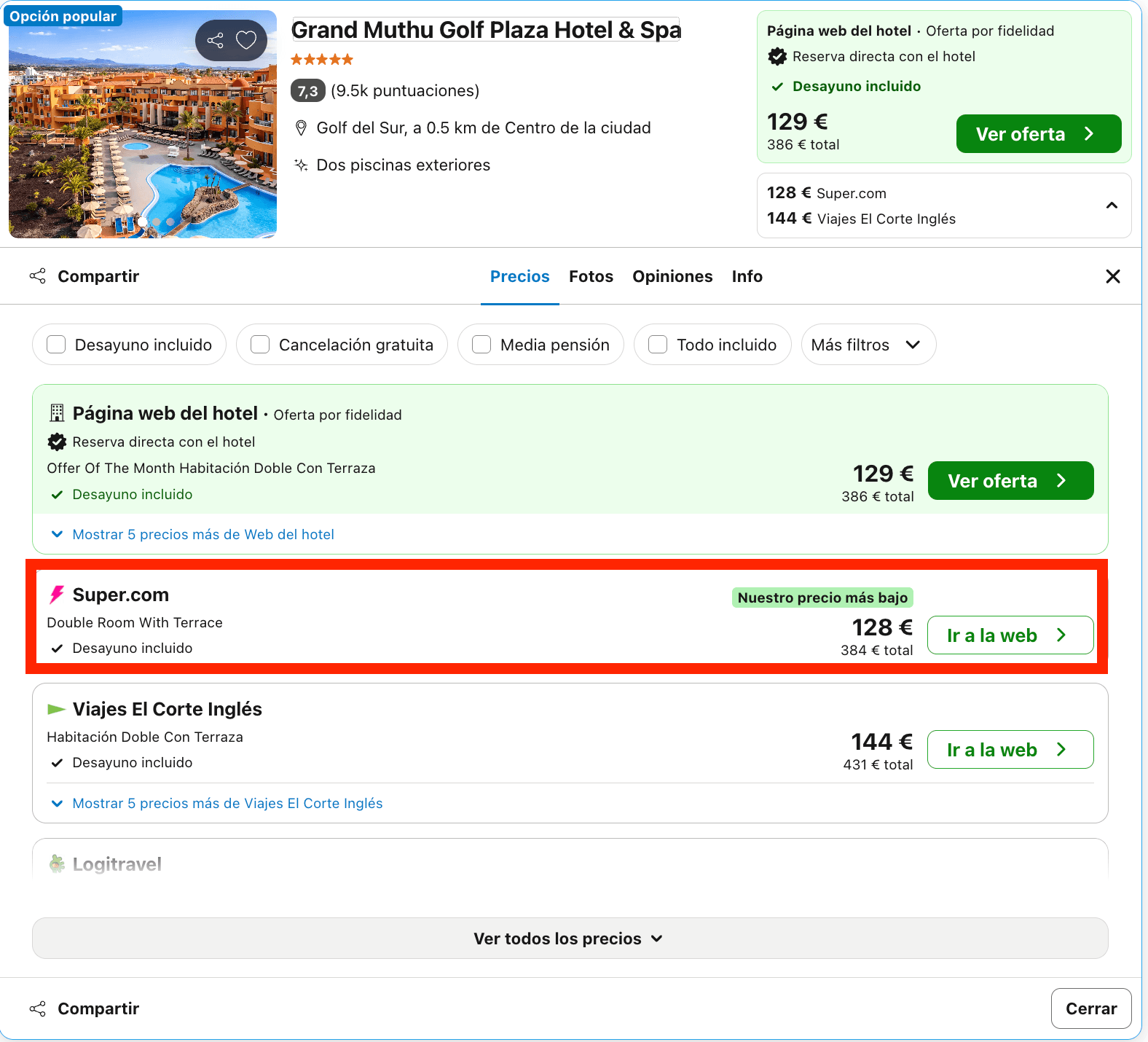Viewport: 1148px width, 1042px height.
Task: Switch to the Precios tab
Action: [519, 276]
